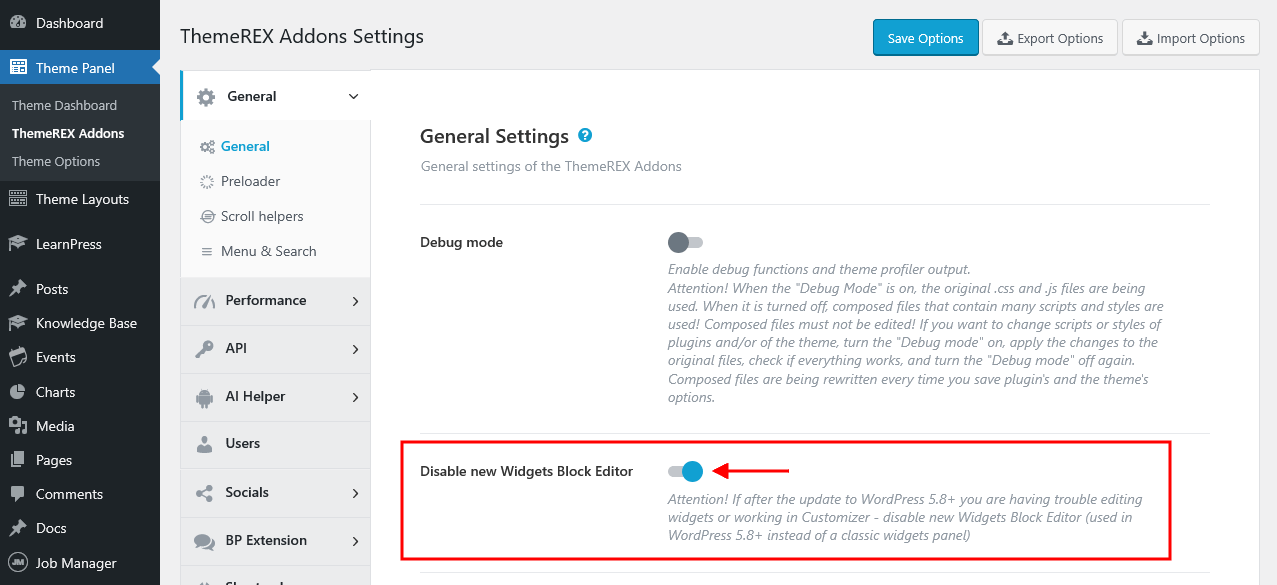Click the Socials share icon
Viewport: 1277px width, 585px height.
pyautogui.click(x=205, y=493)
